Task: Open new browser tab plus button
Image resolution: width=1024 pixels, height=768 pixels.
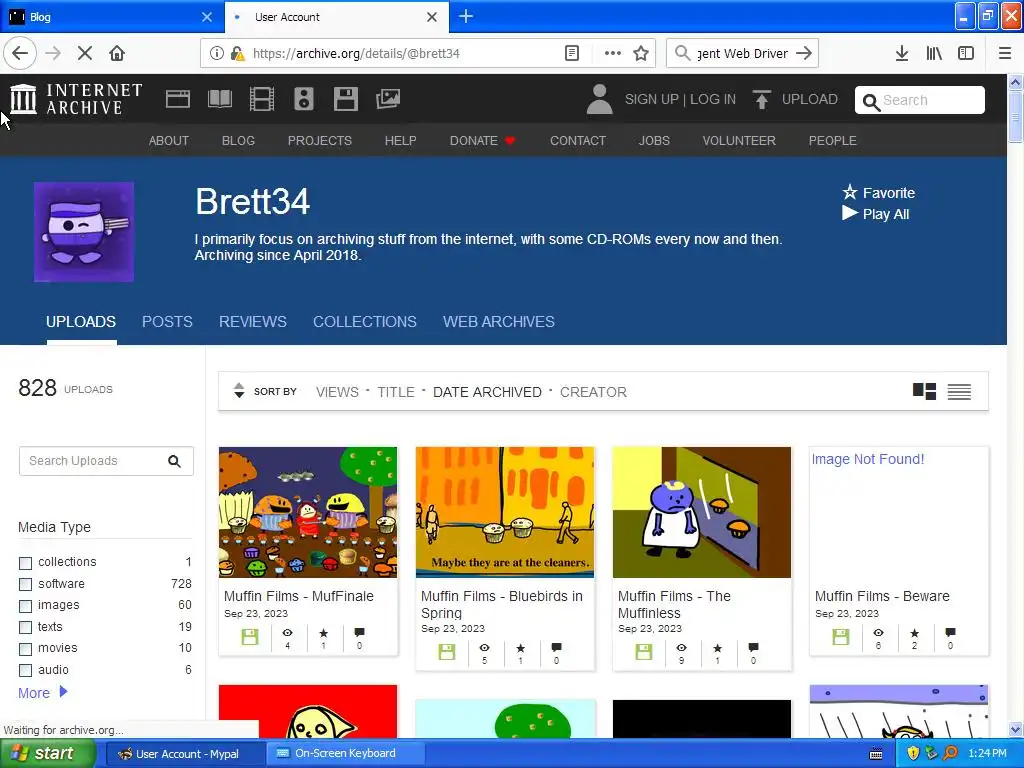Action: (466, 16)
